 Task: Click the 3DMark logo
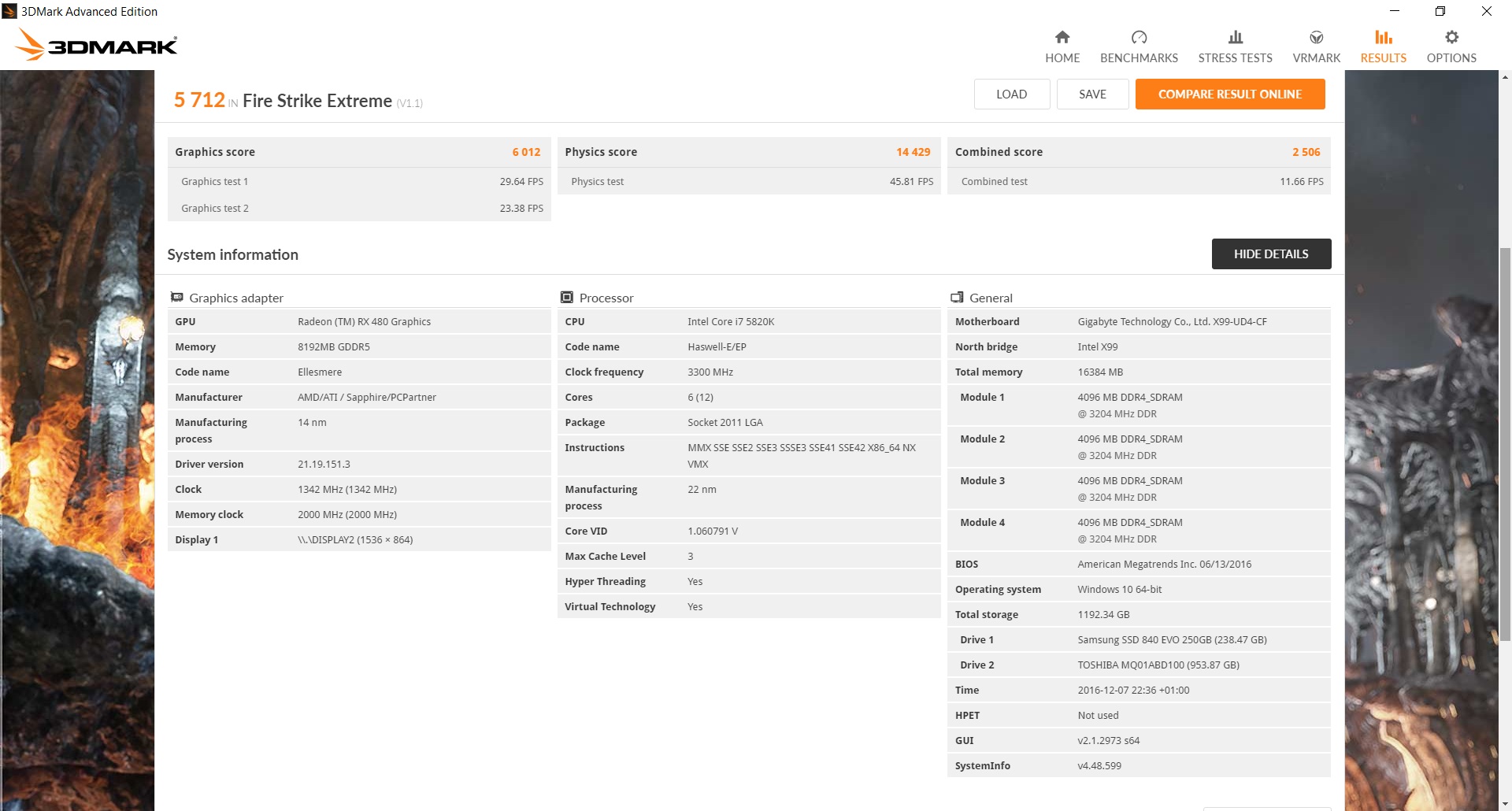pyautogui.click(x=97, y=45)
